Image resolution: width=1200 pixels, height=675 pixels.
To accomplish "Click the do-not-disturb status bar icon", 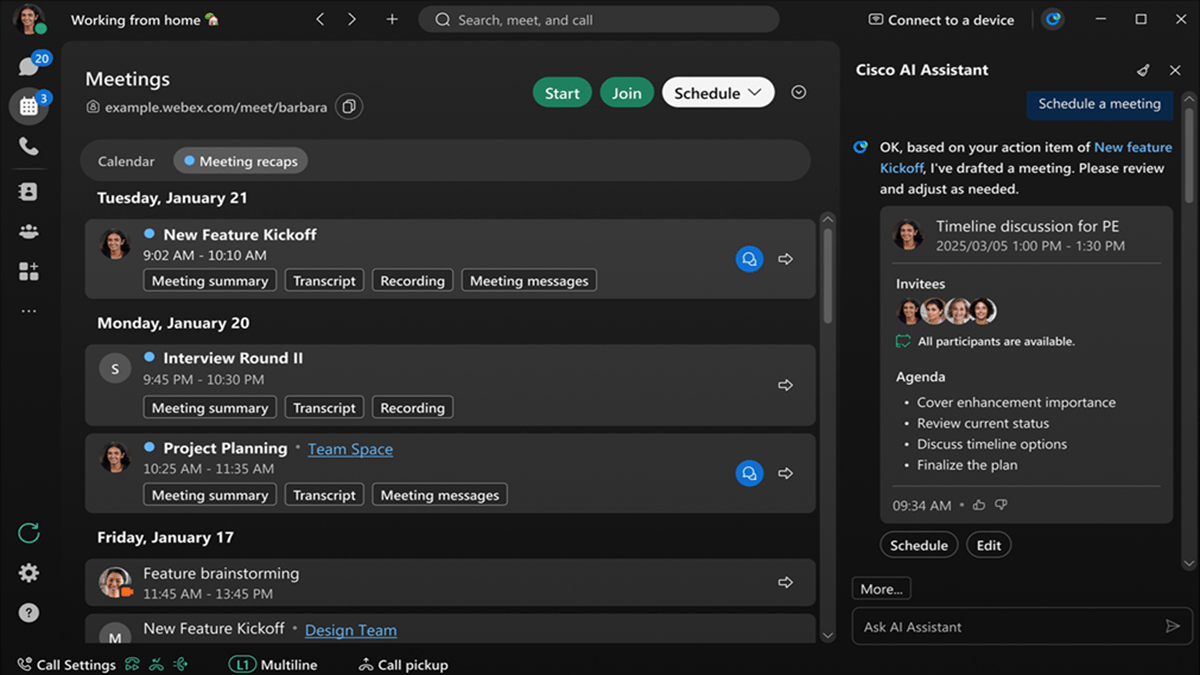I will pos(156,664).
